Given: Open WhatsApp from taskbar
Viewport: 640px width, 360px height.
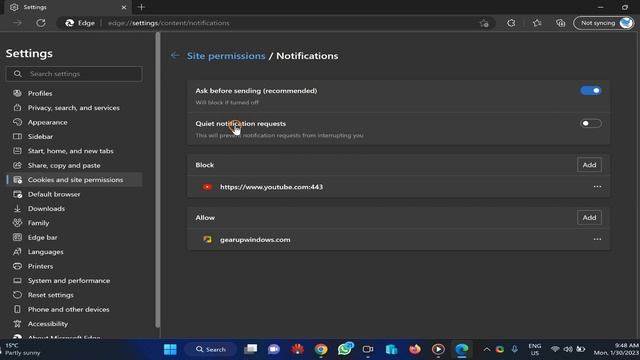Looking at the screenshot, I should [x=345, y=349].
